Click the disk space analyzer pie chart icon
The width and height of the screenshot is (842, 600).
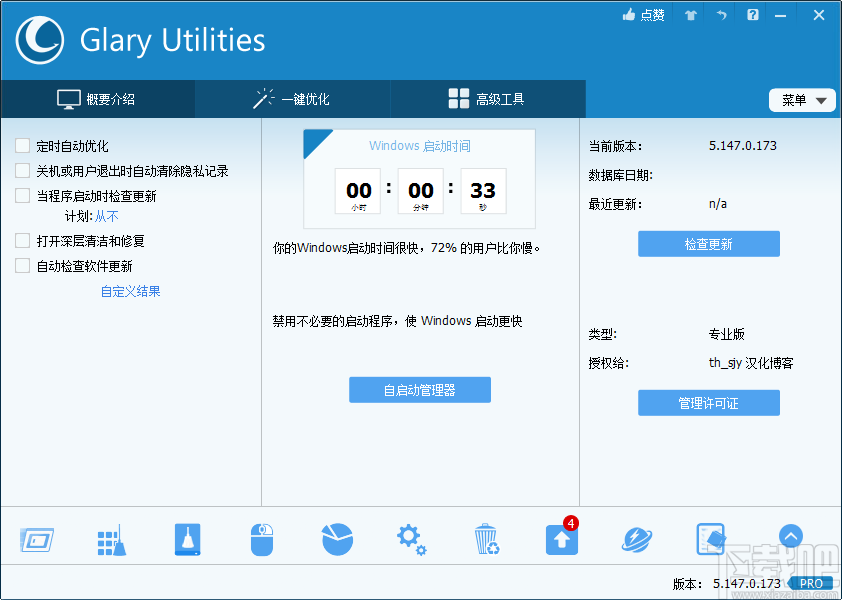pos(336,538)
